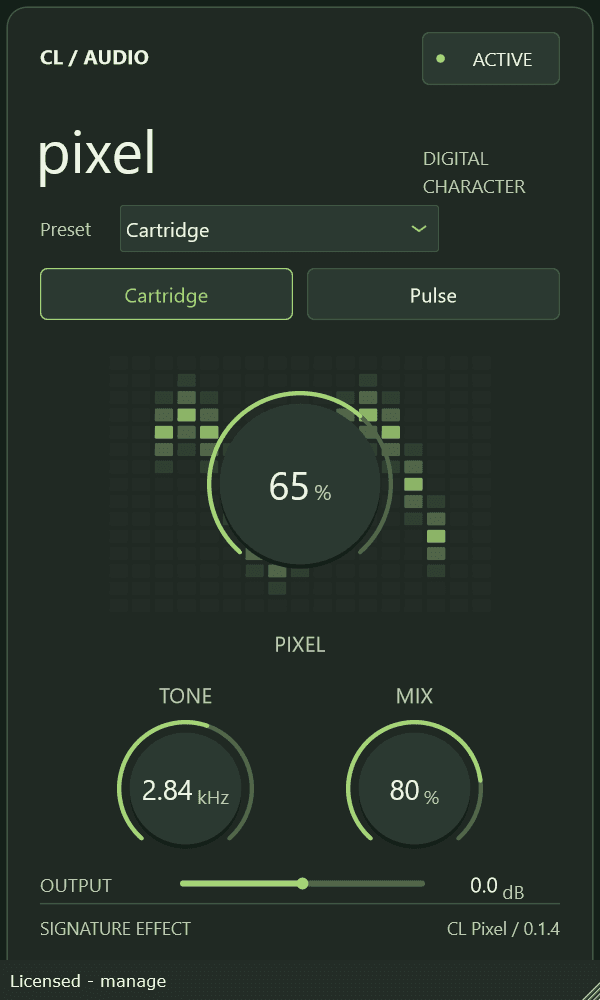Click the MIX label

pyautogui.click(x=414, y=696)
